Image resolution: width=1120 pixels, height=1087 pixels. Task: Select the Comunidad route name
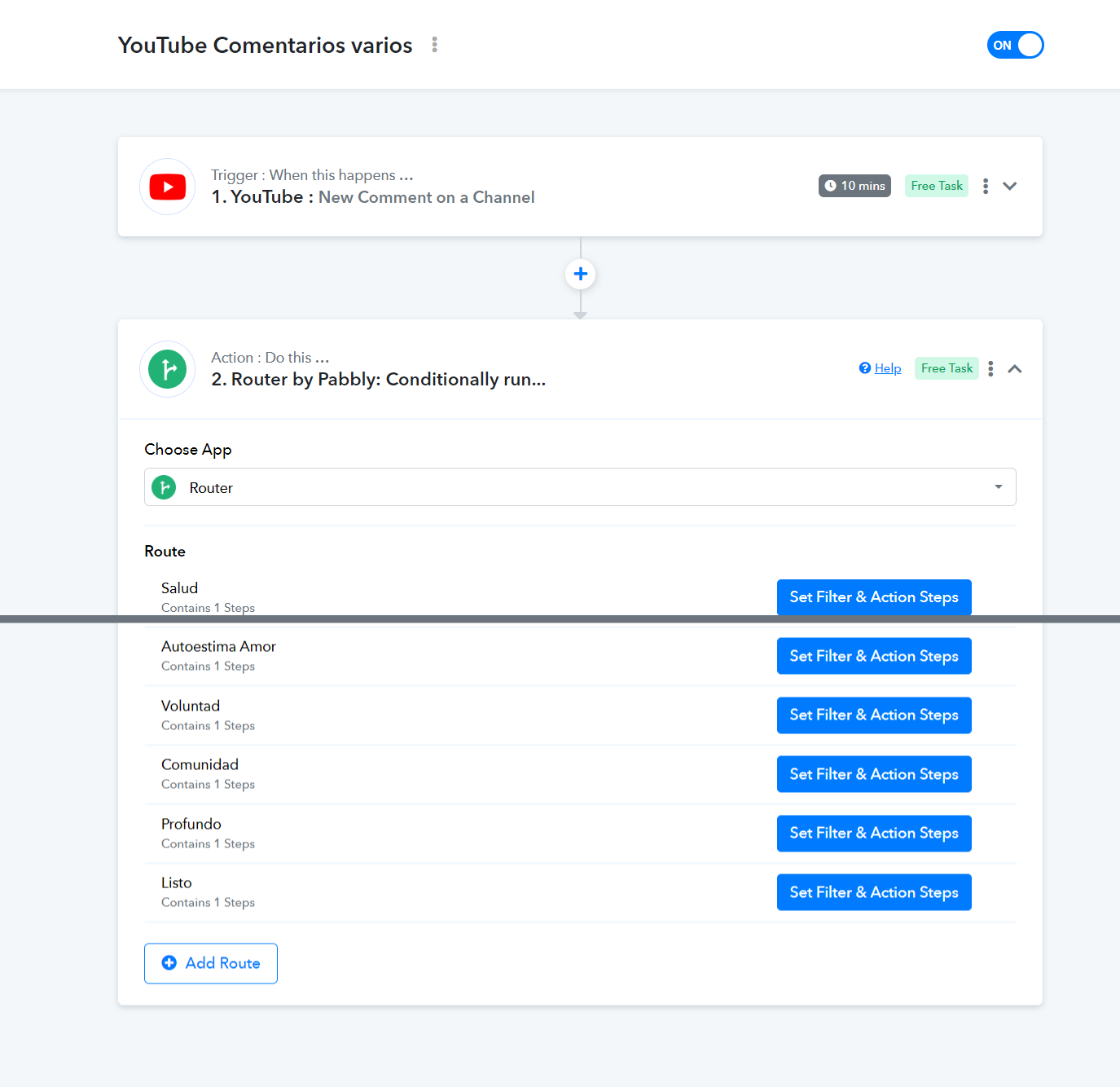click(200, 764)
